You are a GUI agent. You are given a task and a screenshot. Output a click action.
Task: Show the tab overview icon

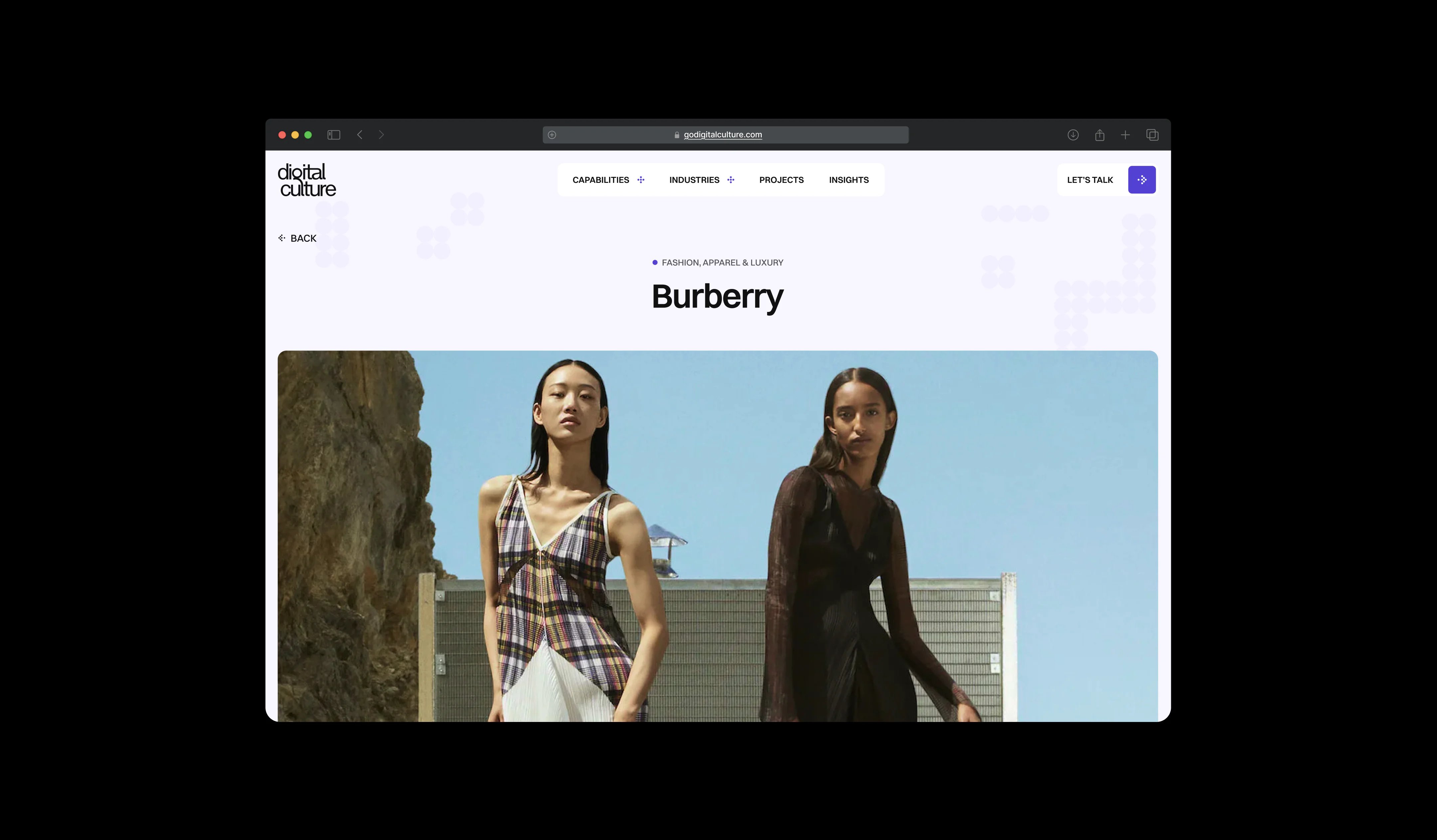1152,135
